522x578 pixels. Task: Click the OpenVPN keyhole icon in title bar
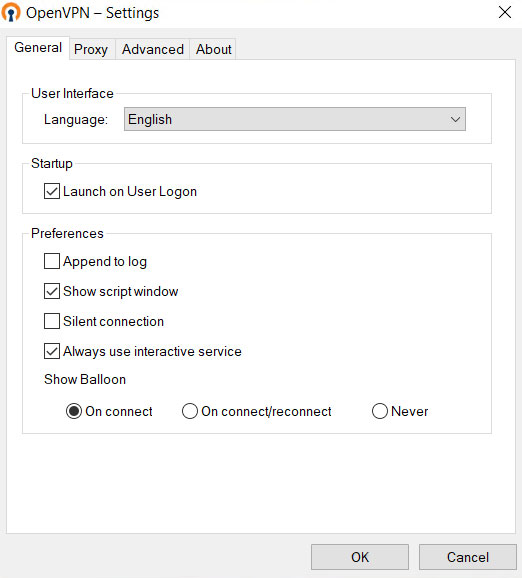pos(11,12)
